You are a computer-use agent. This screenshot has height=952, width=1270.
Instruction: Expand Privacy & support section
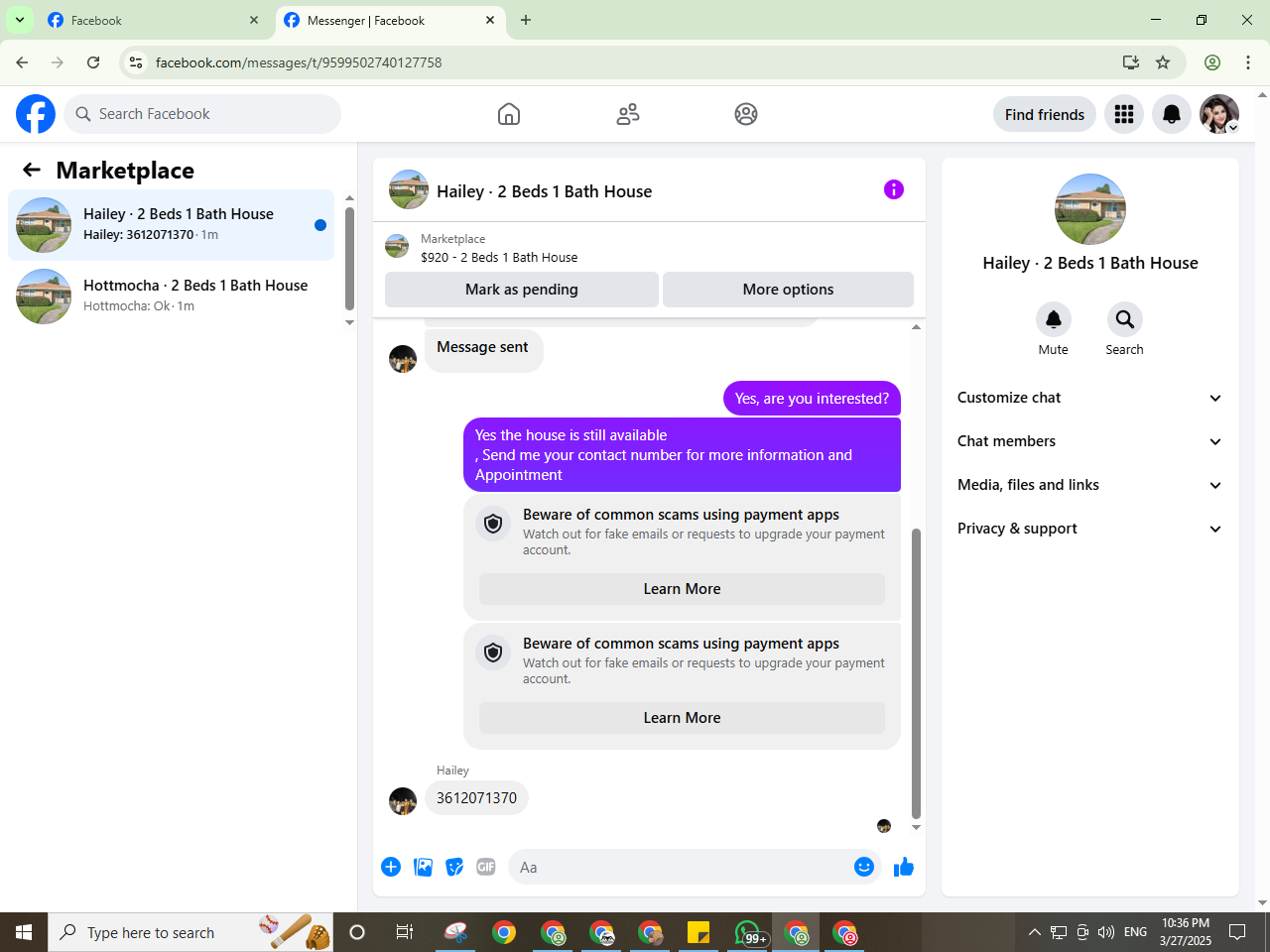[1089, 529]
